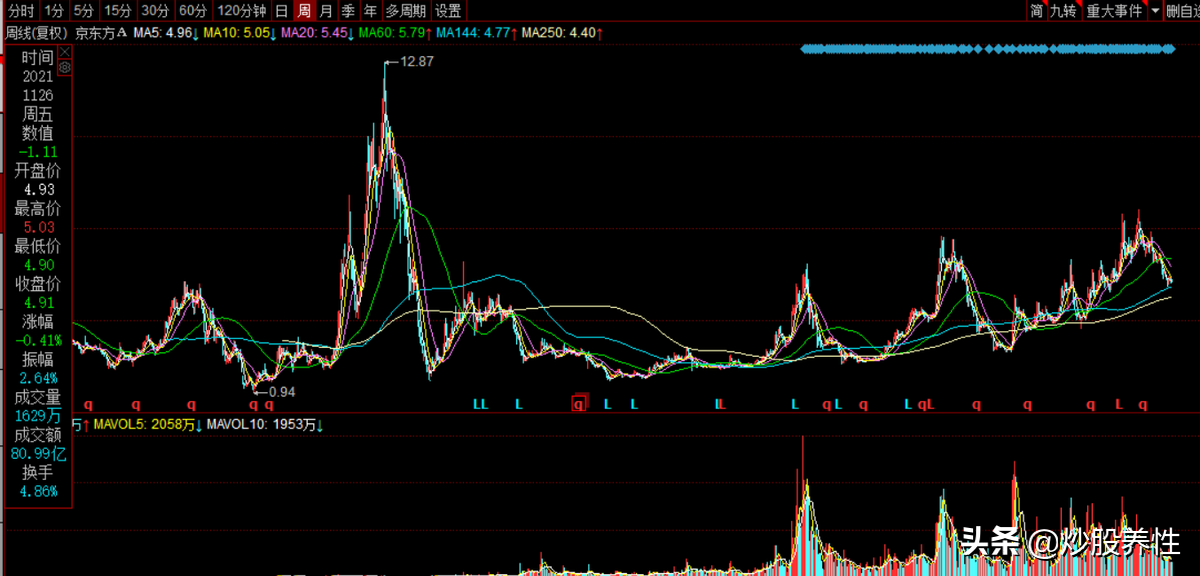Open info panel gear settings icon

point(65,67)
